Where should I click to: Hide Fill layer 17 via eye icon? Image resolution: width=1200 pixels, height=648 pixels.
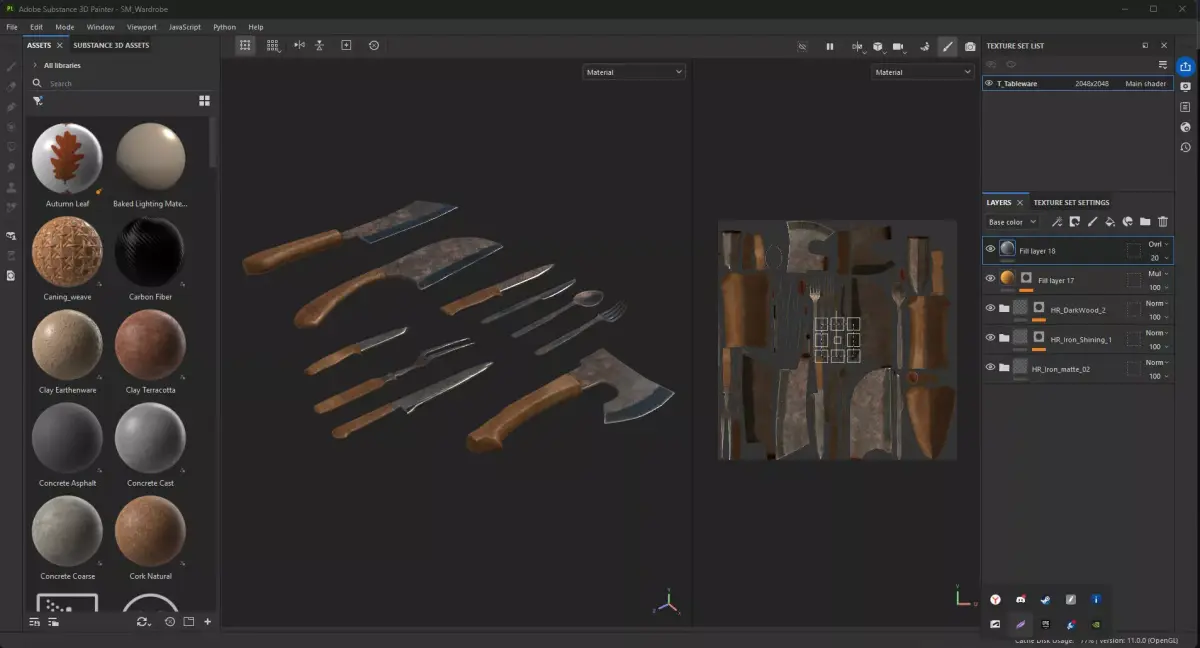coord(990,278)
